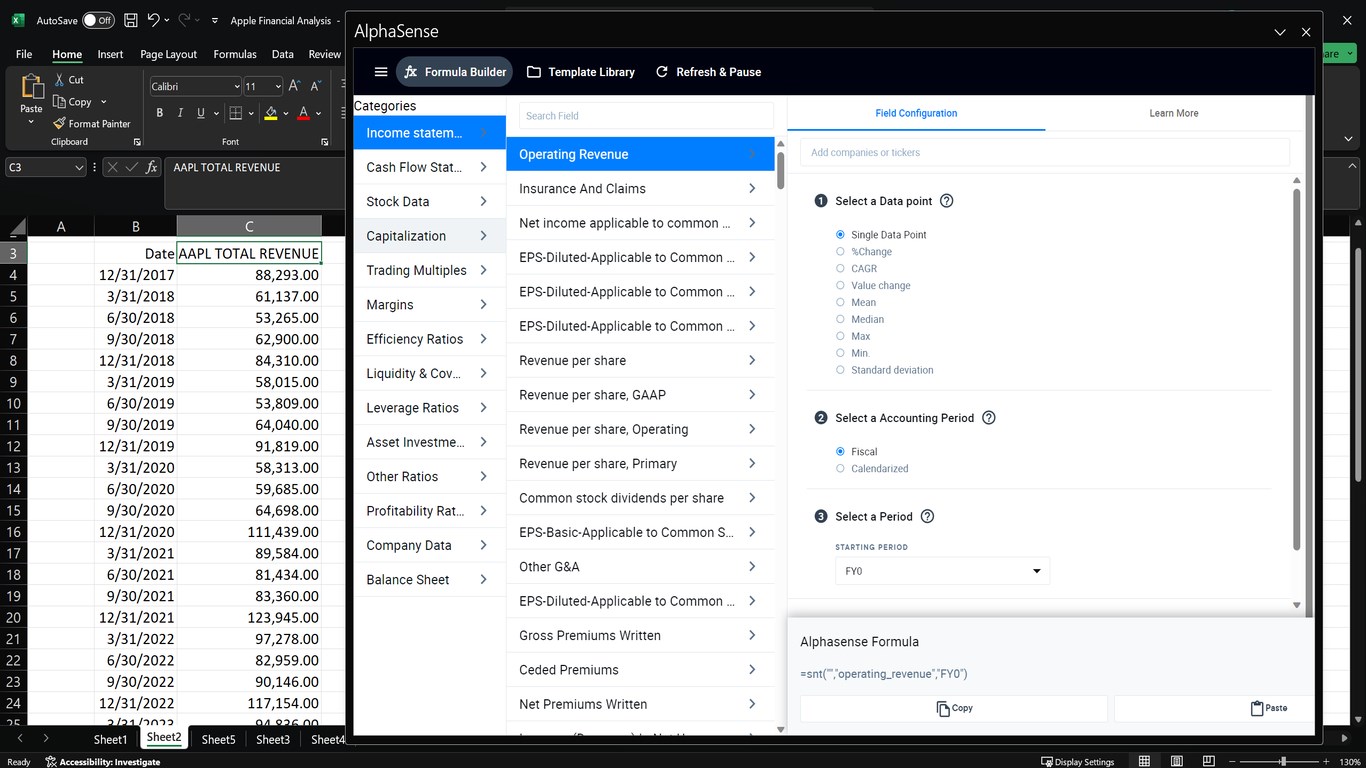This screenshot has width=1366, height=768.
Task: Open the font size dropdown
Action: [x=279, y=87]
